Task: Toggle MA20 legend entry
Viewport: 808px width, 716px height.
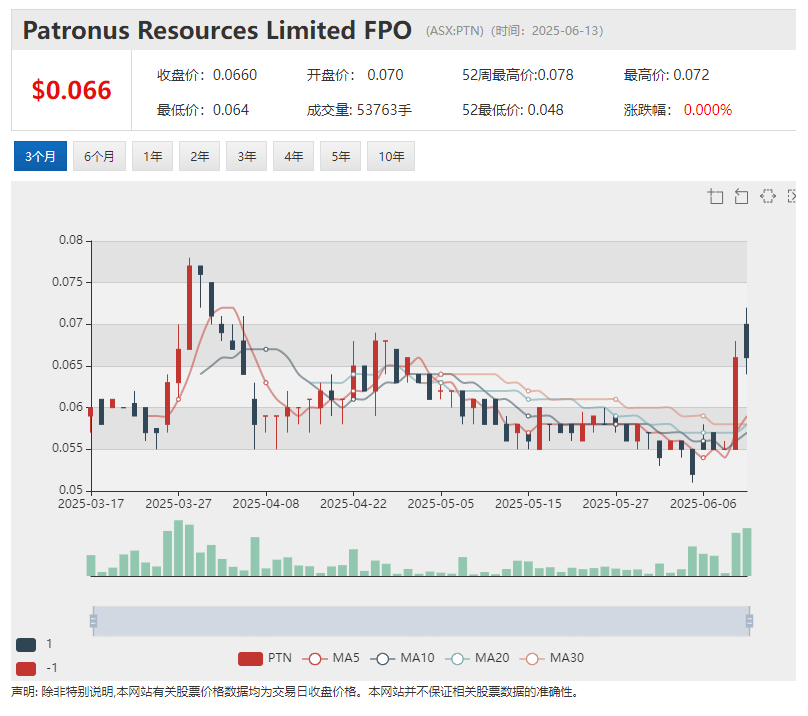Action: [477, 658]
